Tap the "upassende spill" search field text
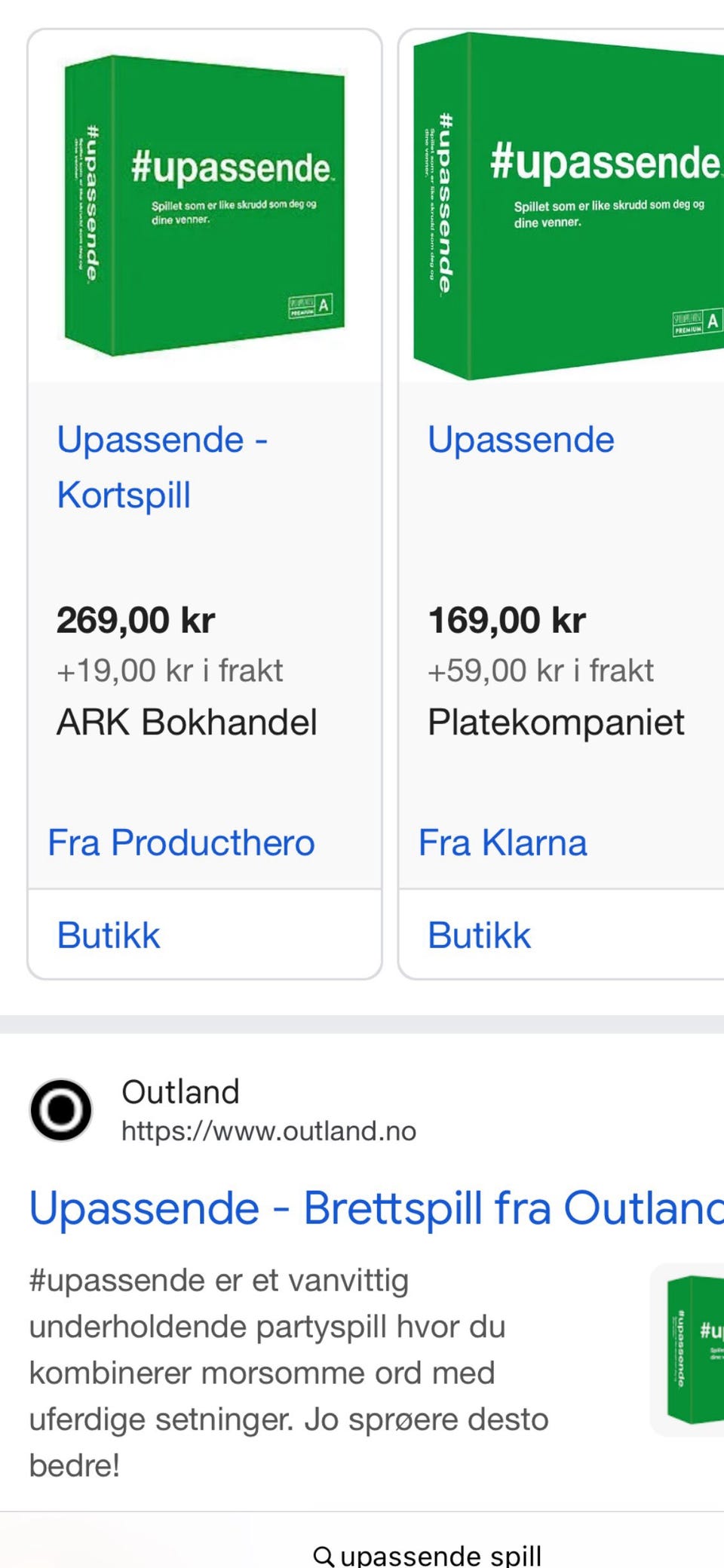The height and width of the screenshot is (1568, 724). [440, 1555]
